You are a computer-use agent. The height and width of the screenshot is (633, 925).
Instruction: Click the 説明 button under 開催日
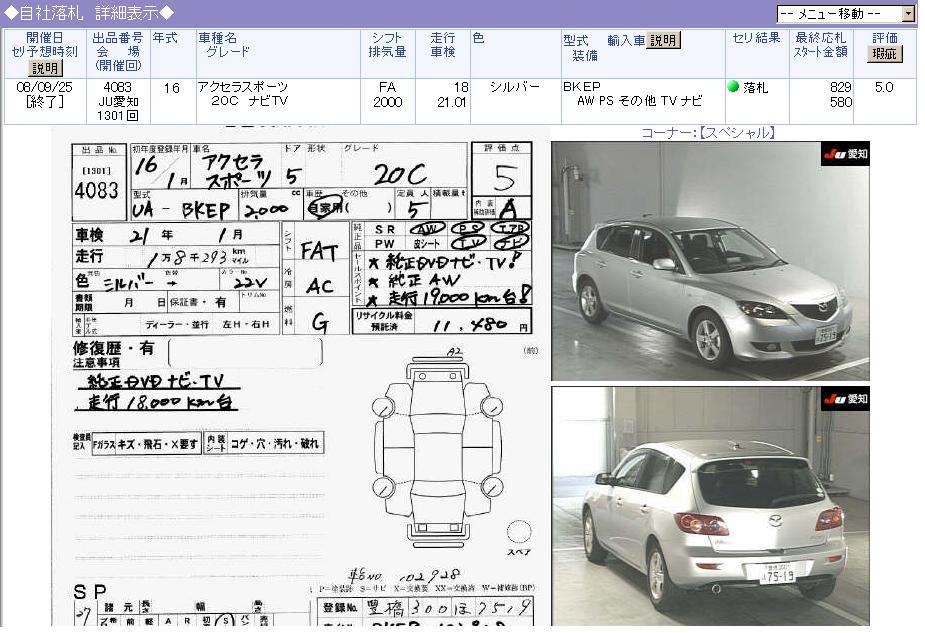pos(45,68)
